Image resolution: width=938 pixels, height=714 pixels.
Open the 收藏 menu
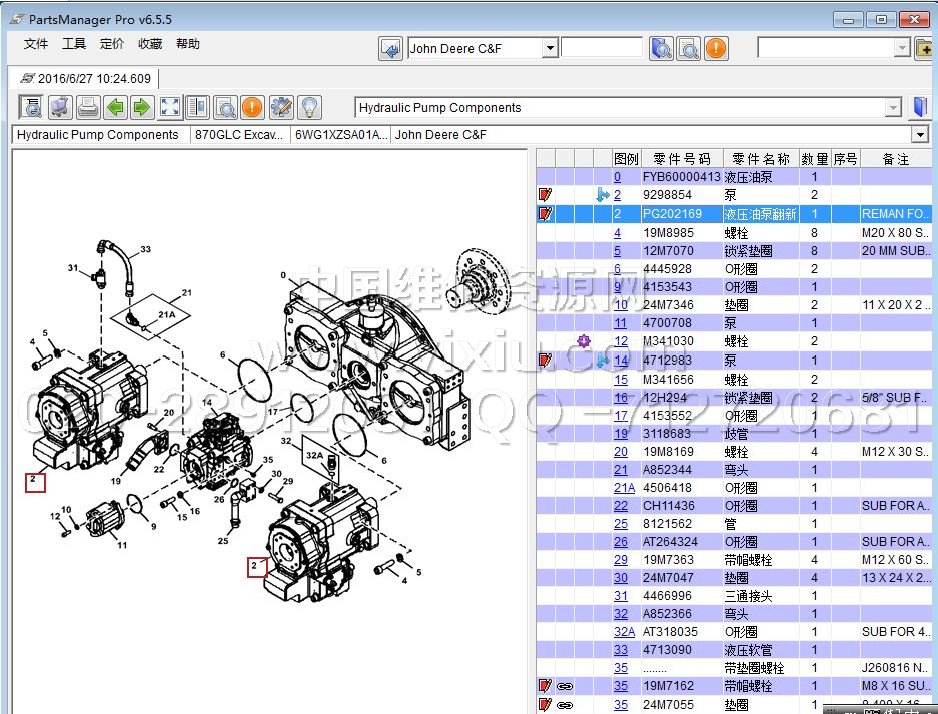click(x=150, y=44)
